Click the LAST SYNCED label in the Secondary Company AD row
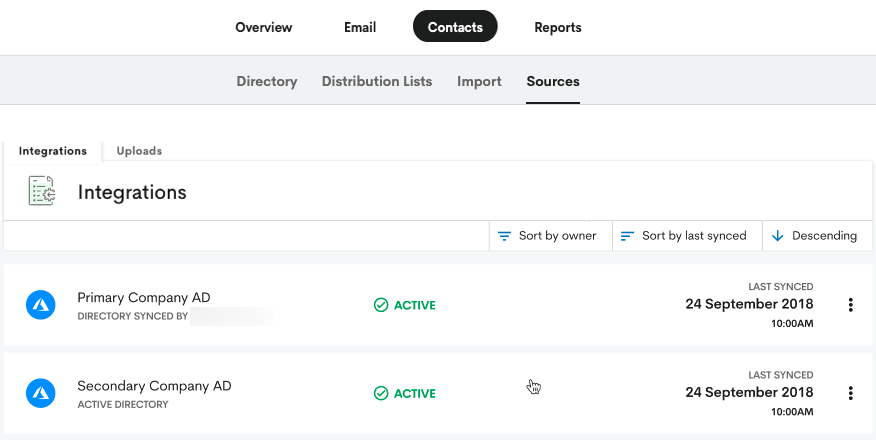This screenshot has width=876, height=440. click(x=780, y=375)
